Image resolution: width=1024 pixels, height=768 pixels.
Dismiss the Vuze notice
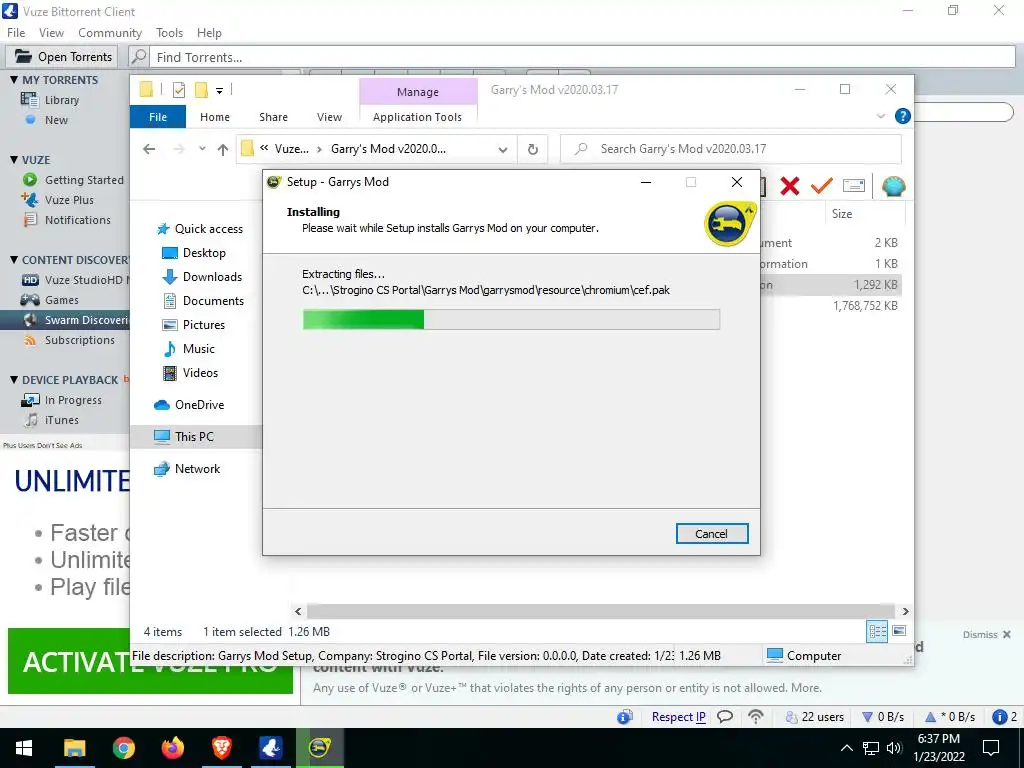(987, 635)
